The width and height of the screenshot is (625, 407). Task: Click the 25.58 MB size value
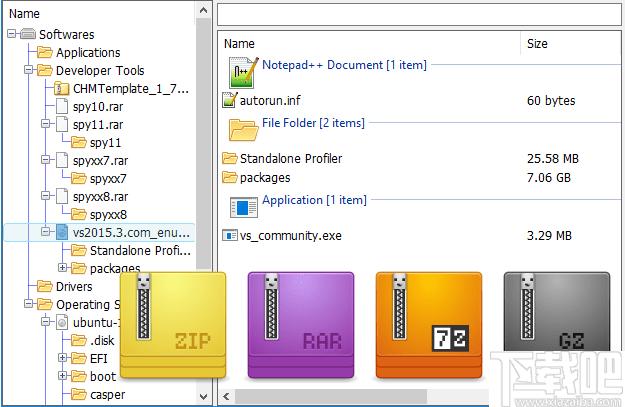tap(552, 159)
